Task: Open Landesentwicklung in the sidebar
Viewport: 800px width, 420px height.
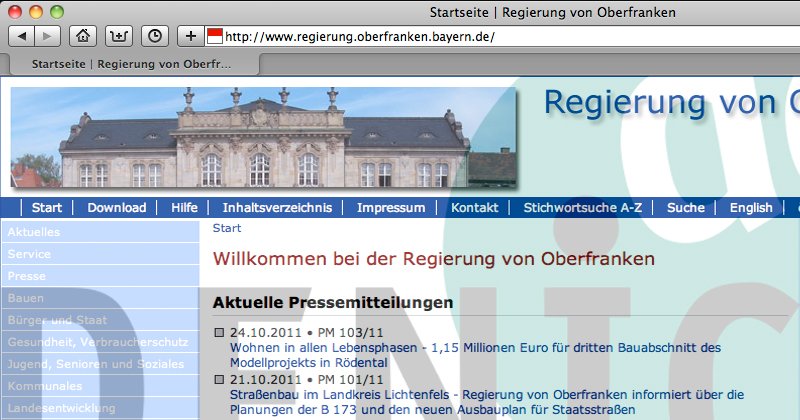Action: tap(100, 407)
